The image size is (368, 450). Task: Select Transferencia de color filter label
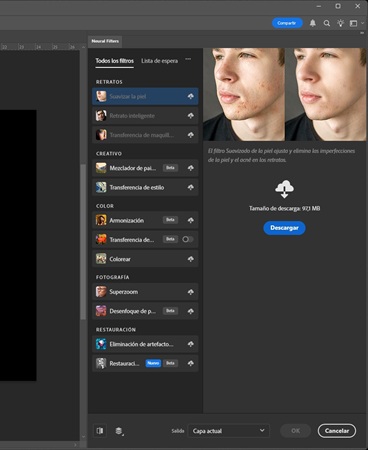click(x=132, y=240)
